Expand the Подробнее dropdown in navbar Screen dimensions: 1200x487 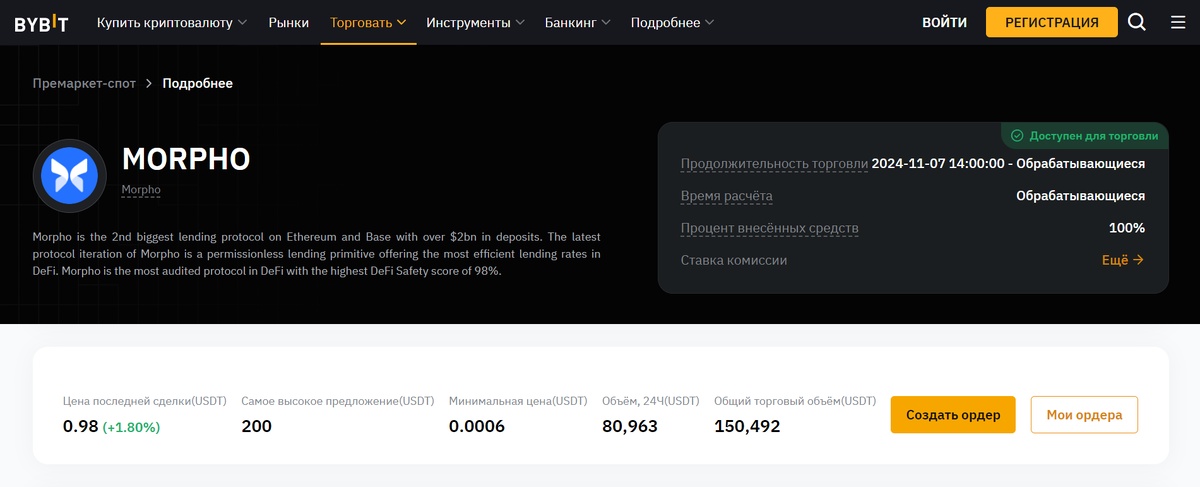coord(672,22)
